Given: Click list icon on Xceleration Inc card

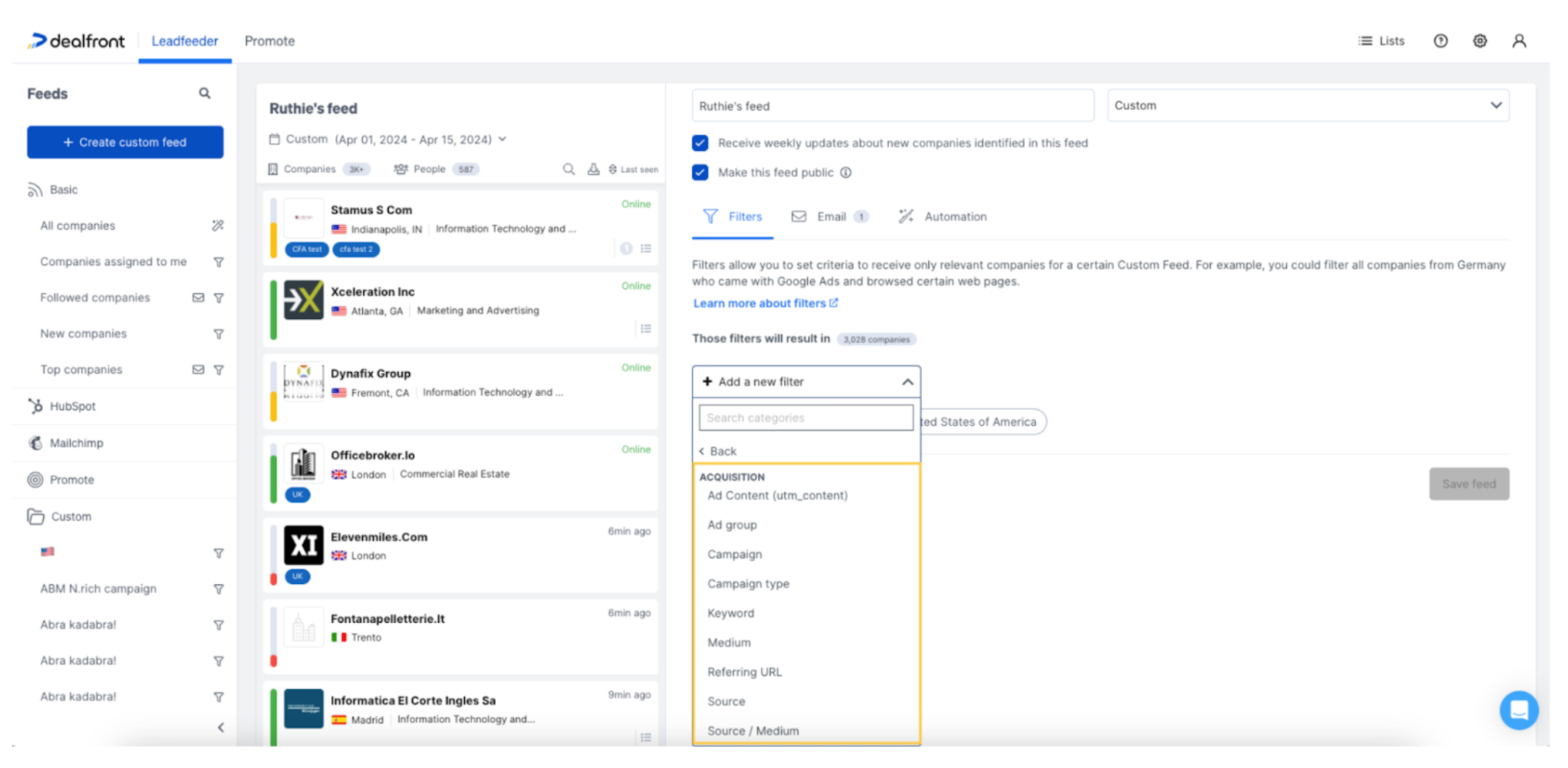Looking at the screenshot, I should tap(646, 329).
